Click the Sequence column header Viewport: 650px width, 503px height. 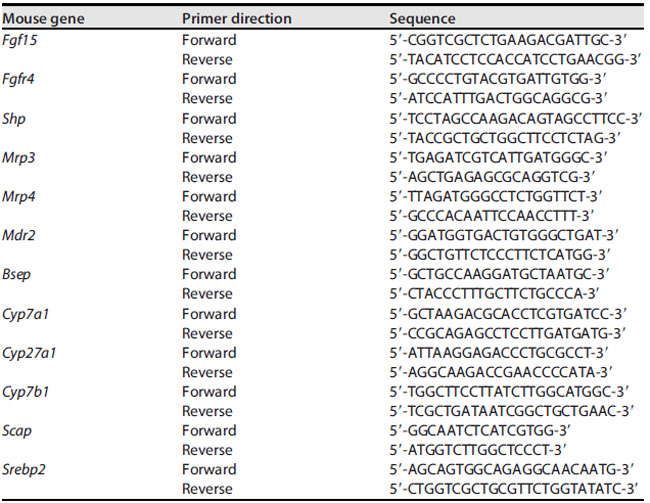coord(422,19)
